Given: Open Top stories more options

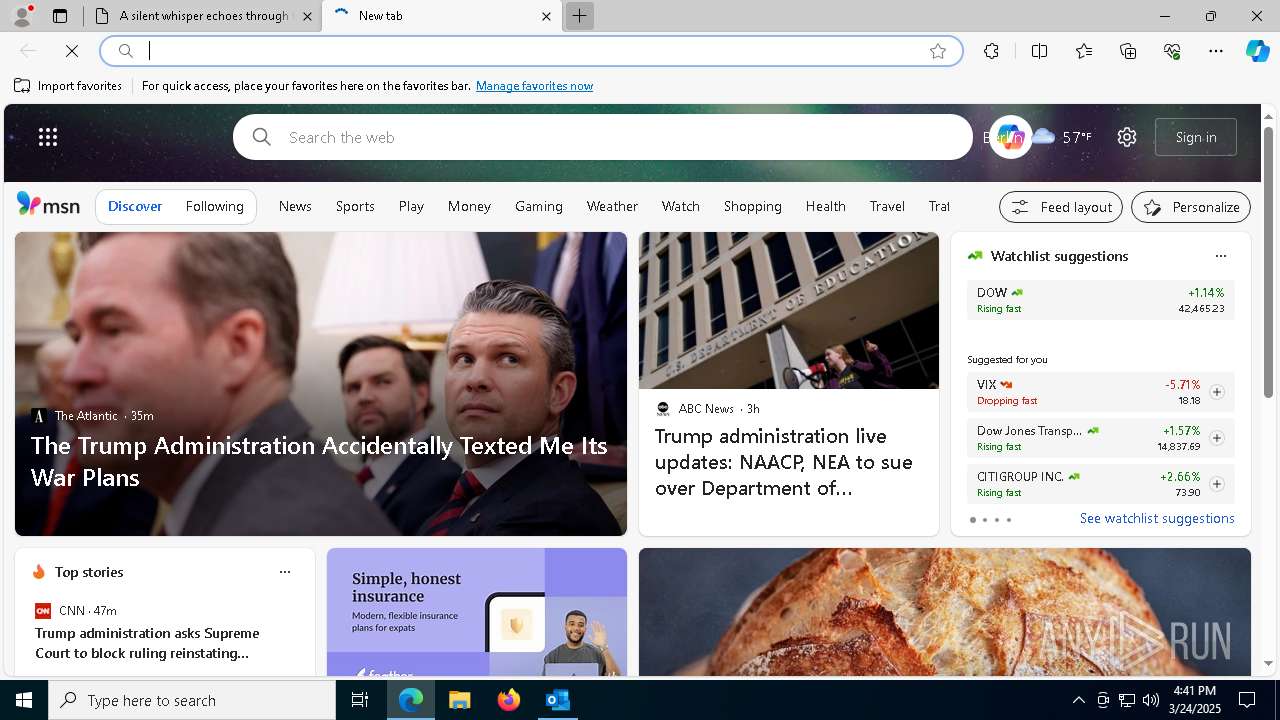Looking at the screenshot, I should tap(284, 572).
